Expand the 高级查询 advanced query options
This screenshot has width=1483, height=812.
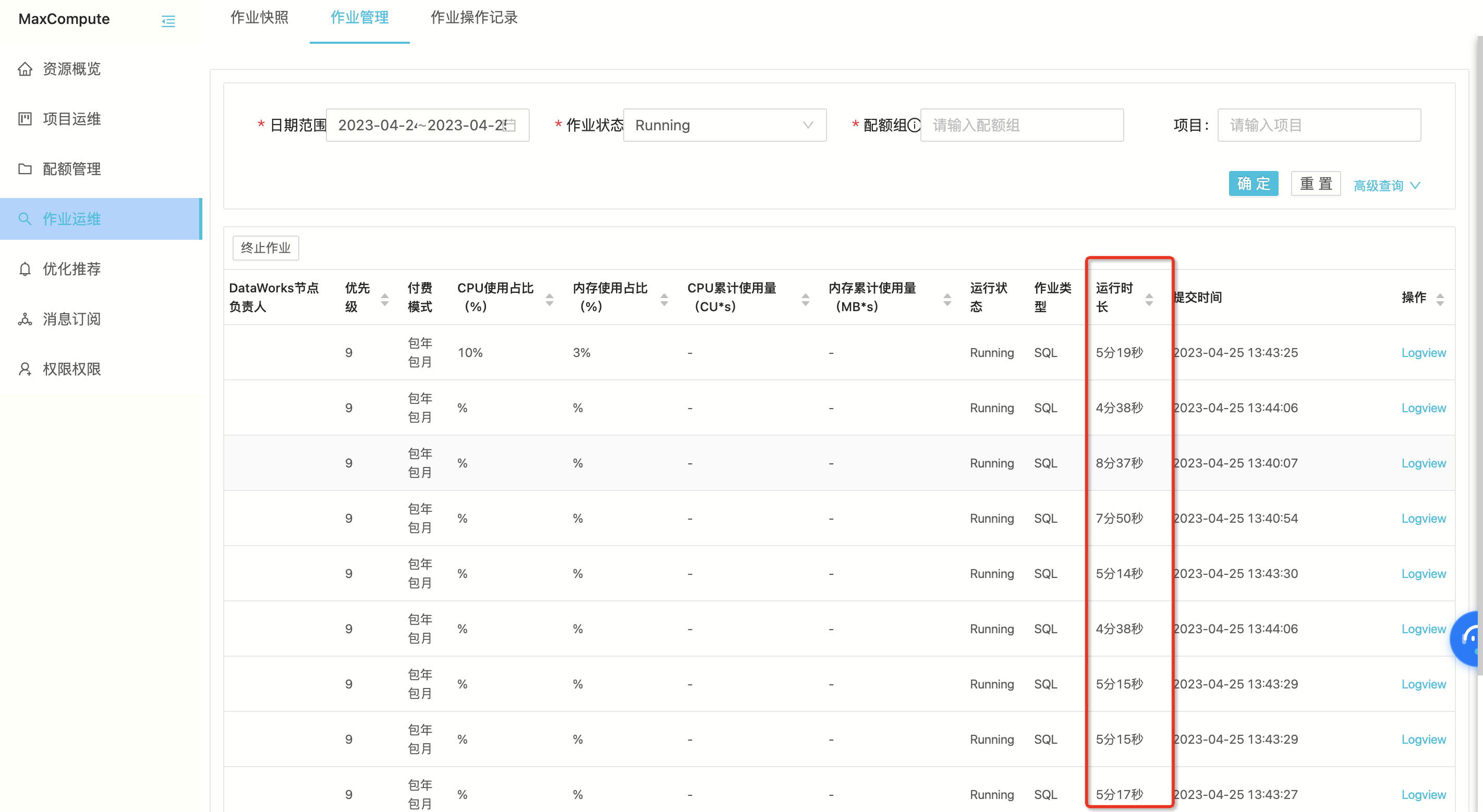(1387, 186)
